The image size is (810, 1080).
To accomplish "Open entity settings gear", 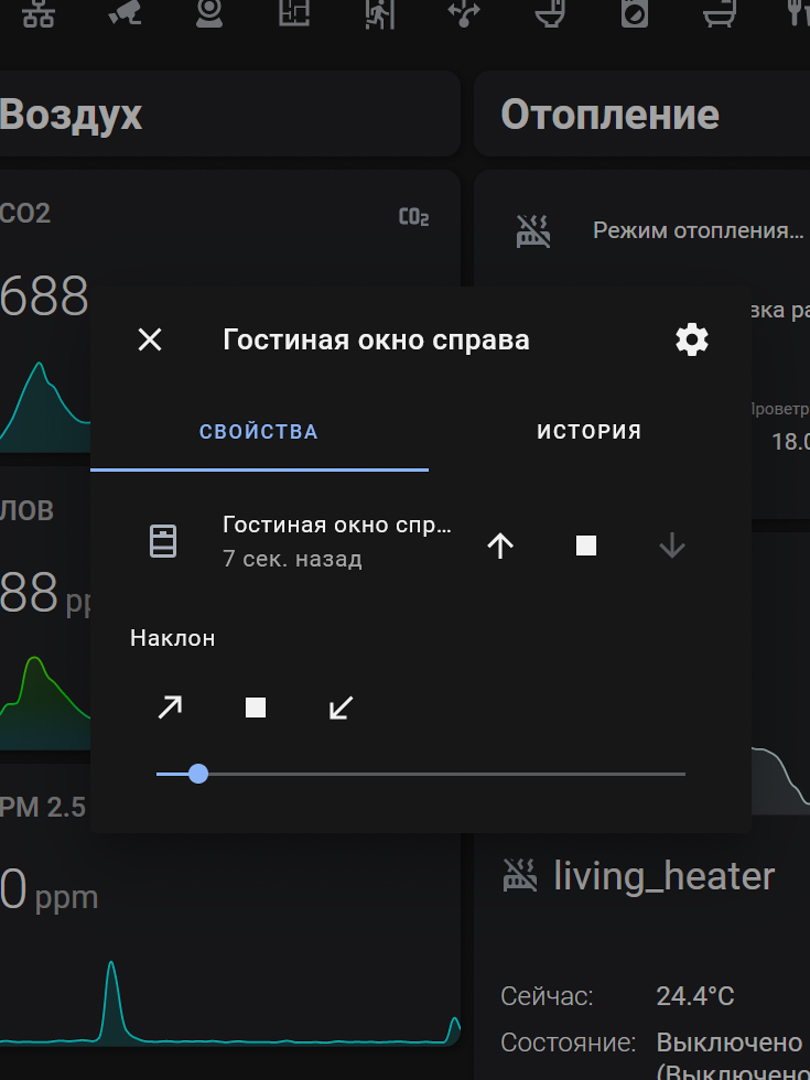I will [x=692, y=340].
